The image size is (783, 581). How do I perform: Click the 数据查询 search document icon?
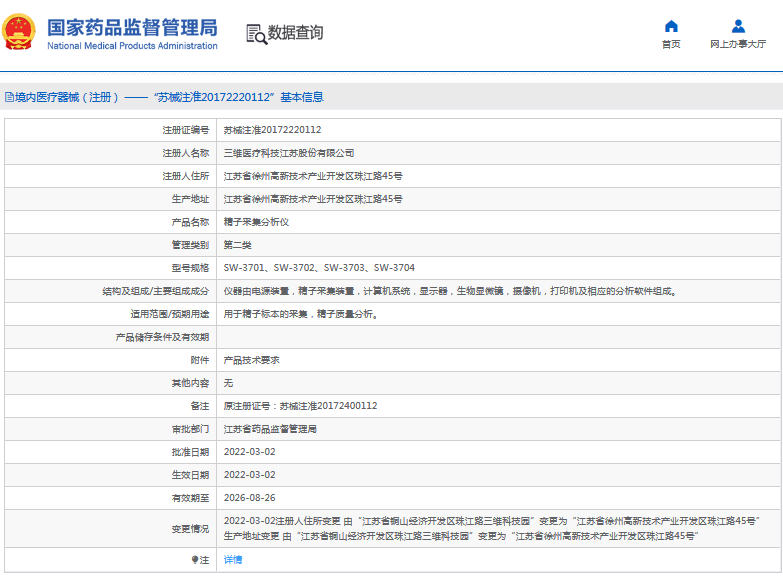[x=257, y=34]
